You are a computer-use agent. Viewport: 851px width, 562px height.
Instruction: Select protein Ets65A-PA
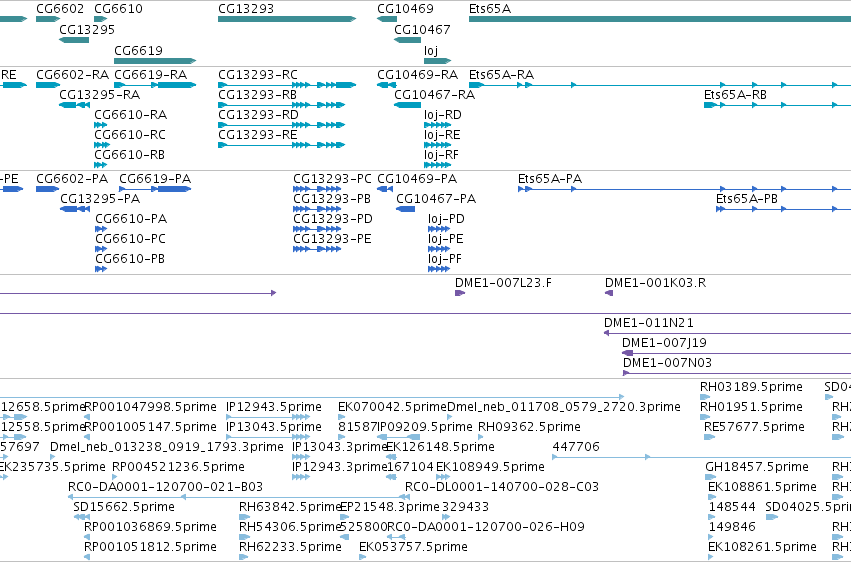(684, 189)
